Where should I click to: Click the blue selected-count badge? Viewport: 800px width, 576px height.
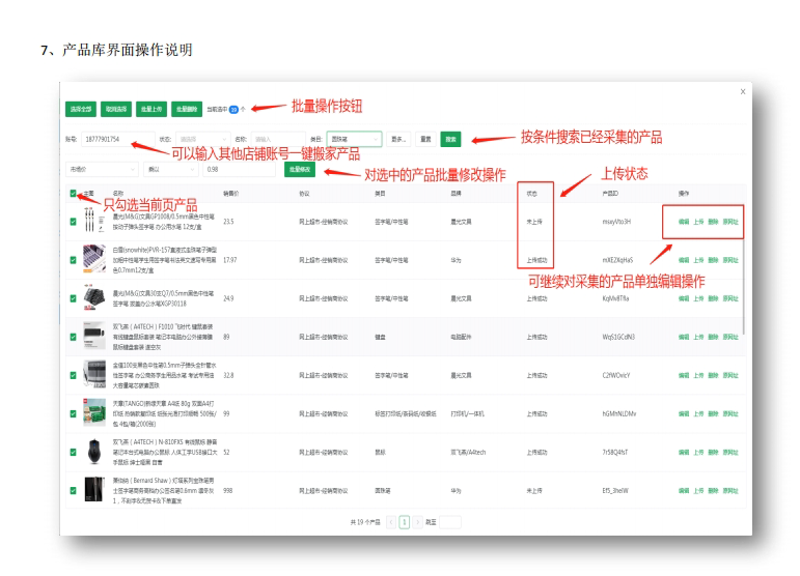point(234,110)
